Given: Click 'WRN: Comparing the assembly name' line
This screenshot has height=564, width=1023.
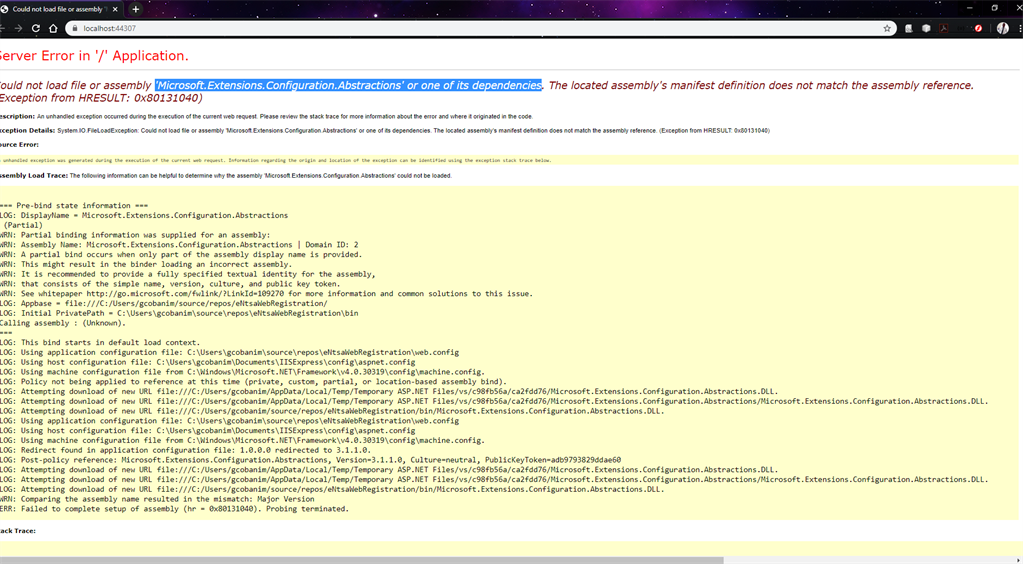Looking at the screenshot, I should 157,499.
